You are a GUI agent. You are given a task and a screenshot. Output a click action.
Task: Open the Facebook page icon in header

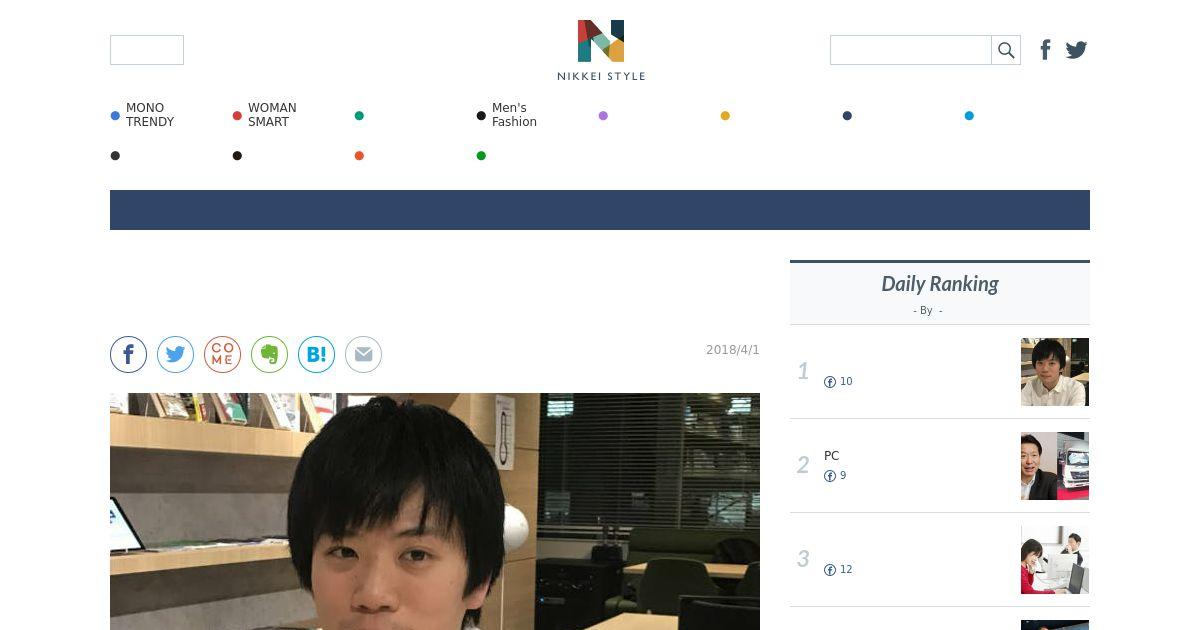pos(1045,50)
